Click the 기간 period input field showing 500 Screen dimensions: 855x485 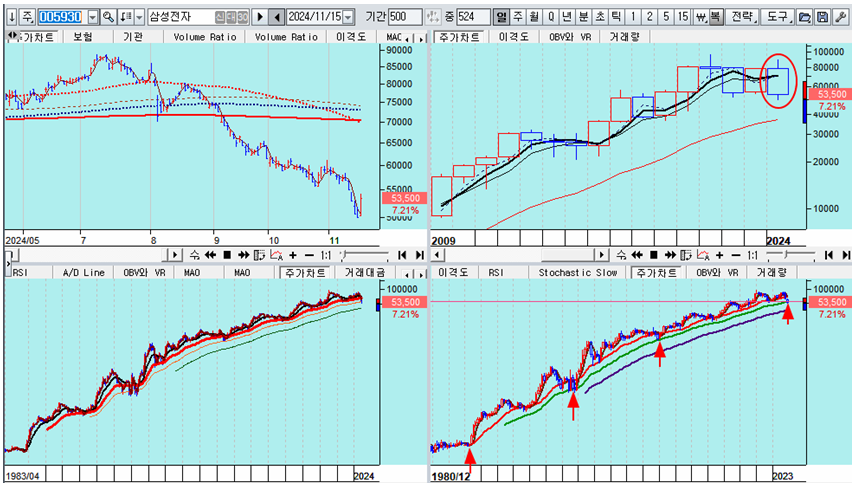[x=405, y=17]
